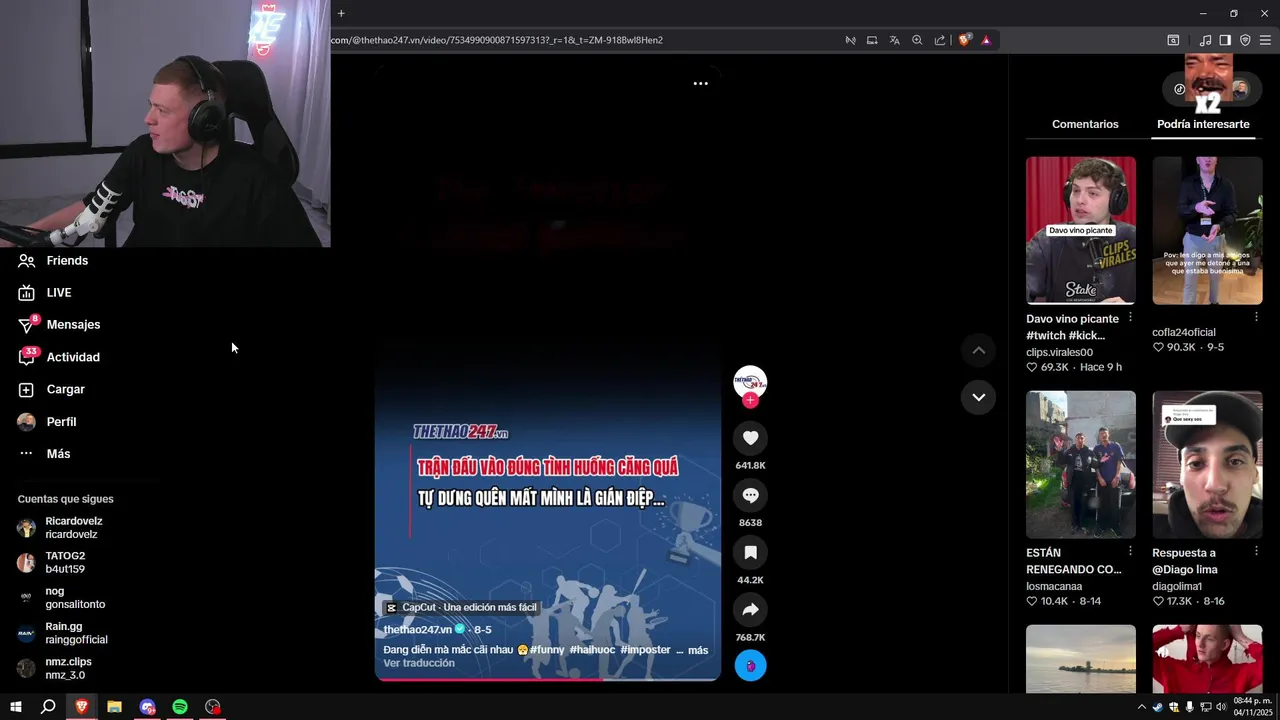Open CapCut · Una edición más fácil tag
The height and width of the screenshot is (720, 1280).
(x=462, y=607)
